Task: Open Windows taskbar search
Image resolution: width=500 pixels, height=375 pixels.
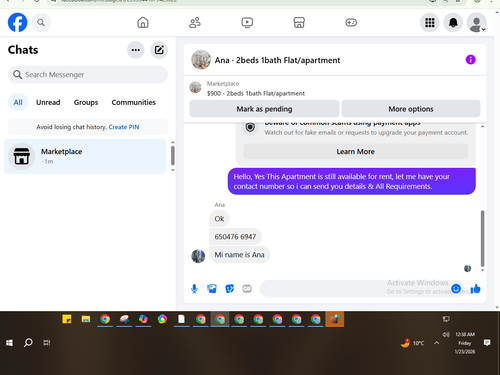Action: (x=28, y=343)
